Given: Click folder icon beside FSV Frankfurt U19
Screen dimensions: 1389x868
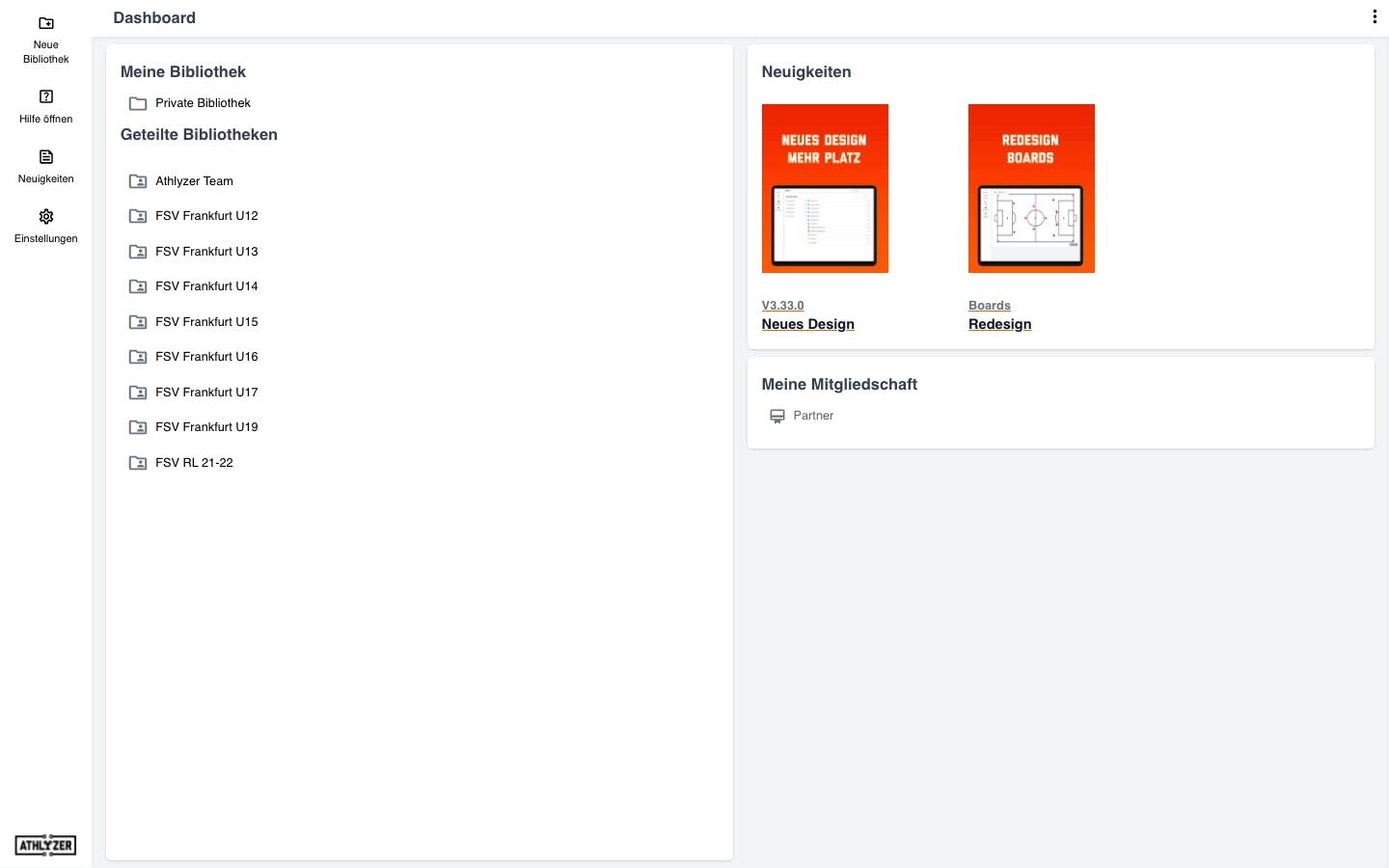Looking at the screenshot, I should coord(138,427).
